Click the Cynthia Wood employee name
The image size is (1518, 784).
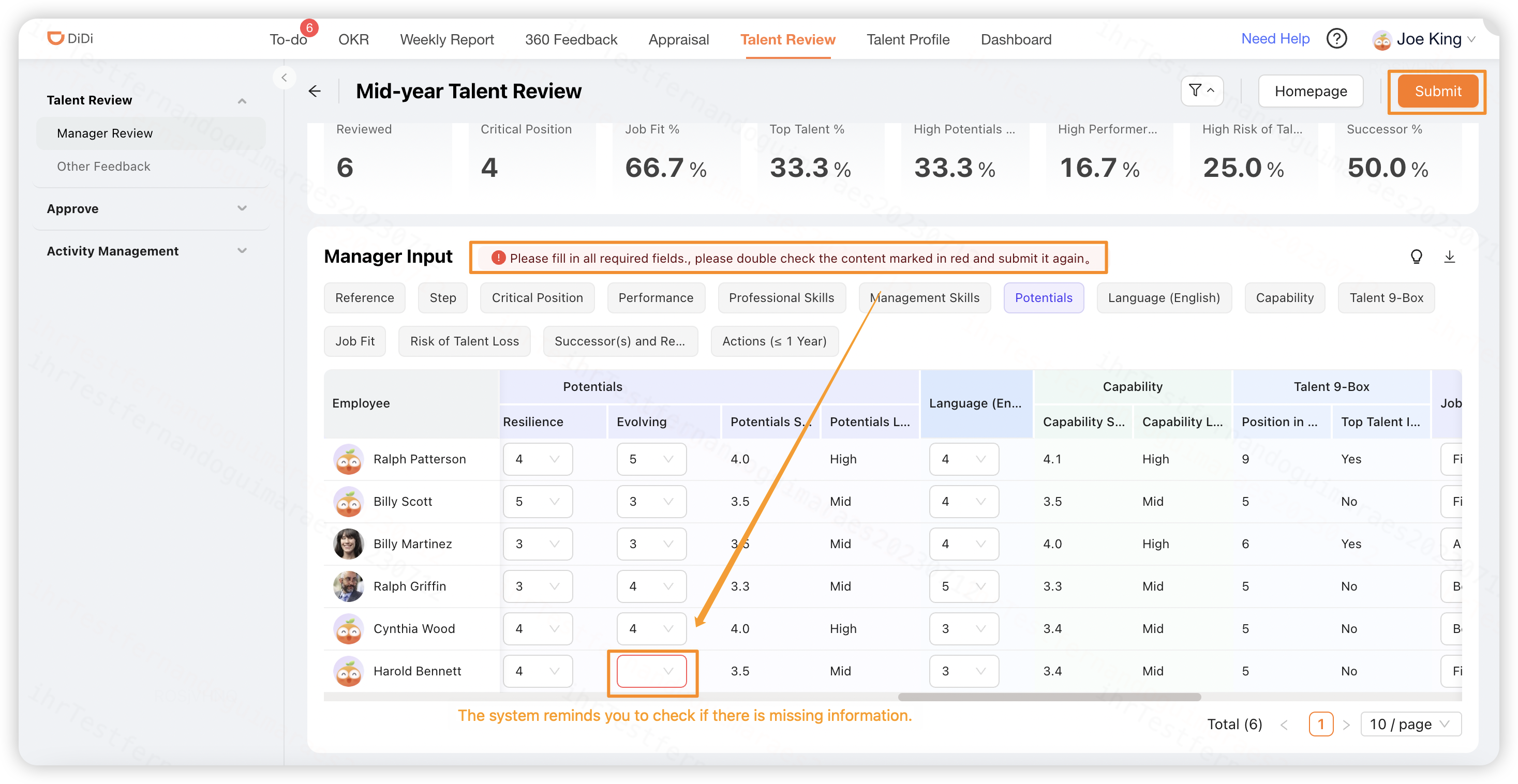coord(414,628)
